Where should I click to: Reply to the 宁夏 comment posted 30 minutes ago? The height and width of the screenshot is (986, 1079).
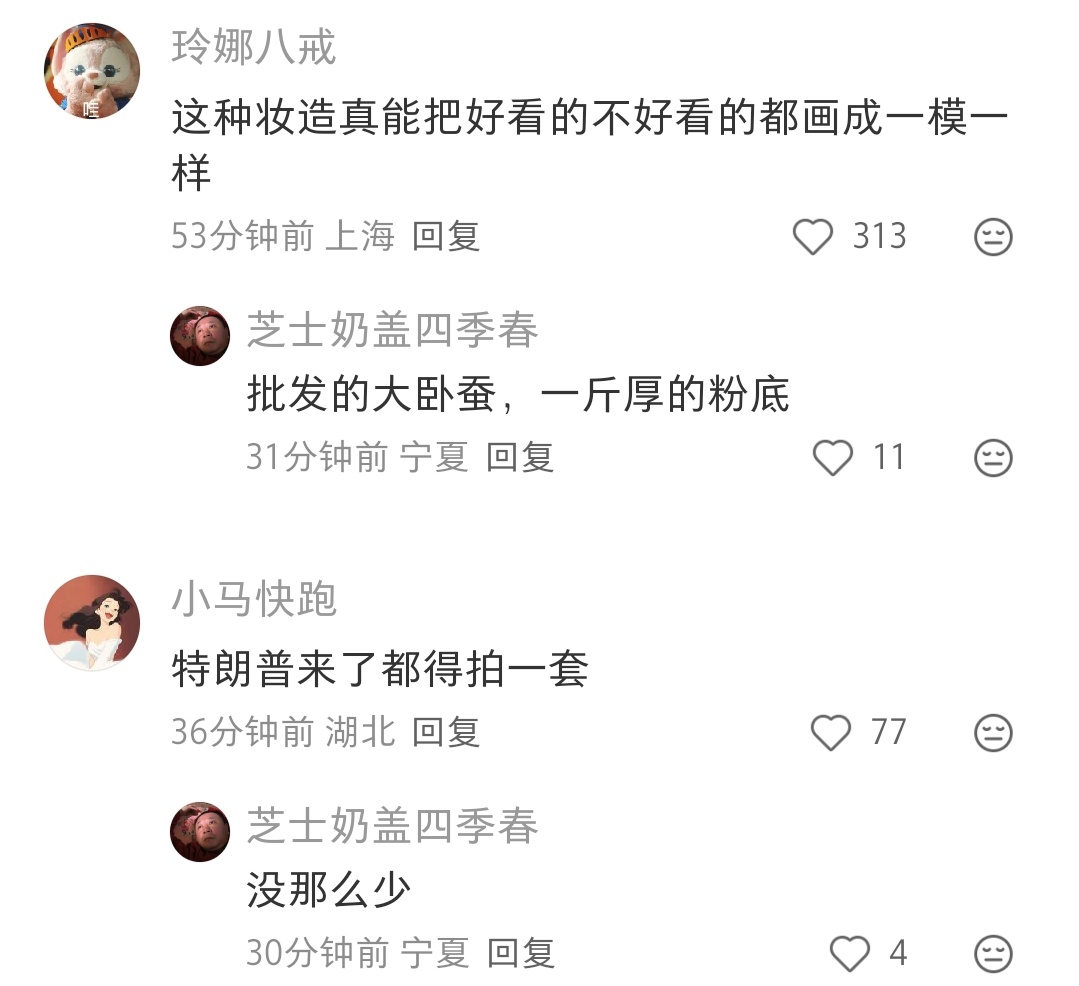pos(520,952)
